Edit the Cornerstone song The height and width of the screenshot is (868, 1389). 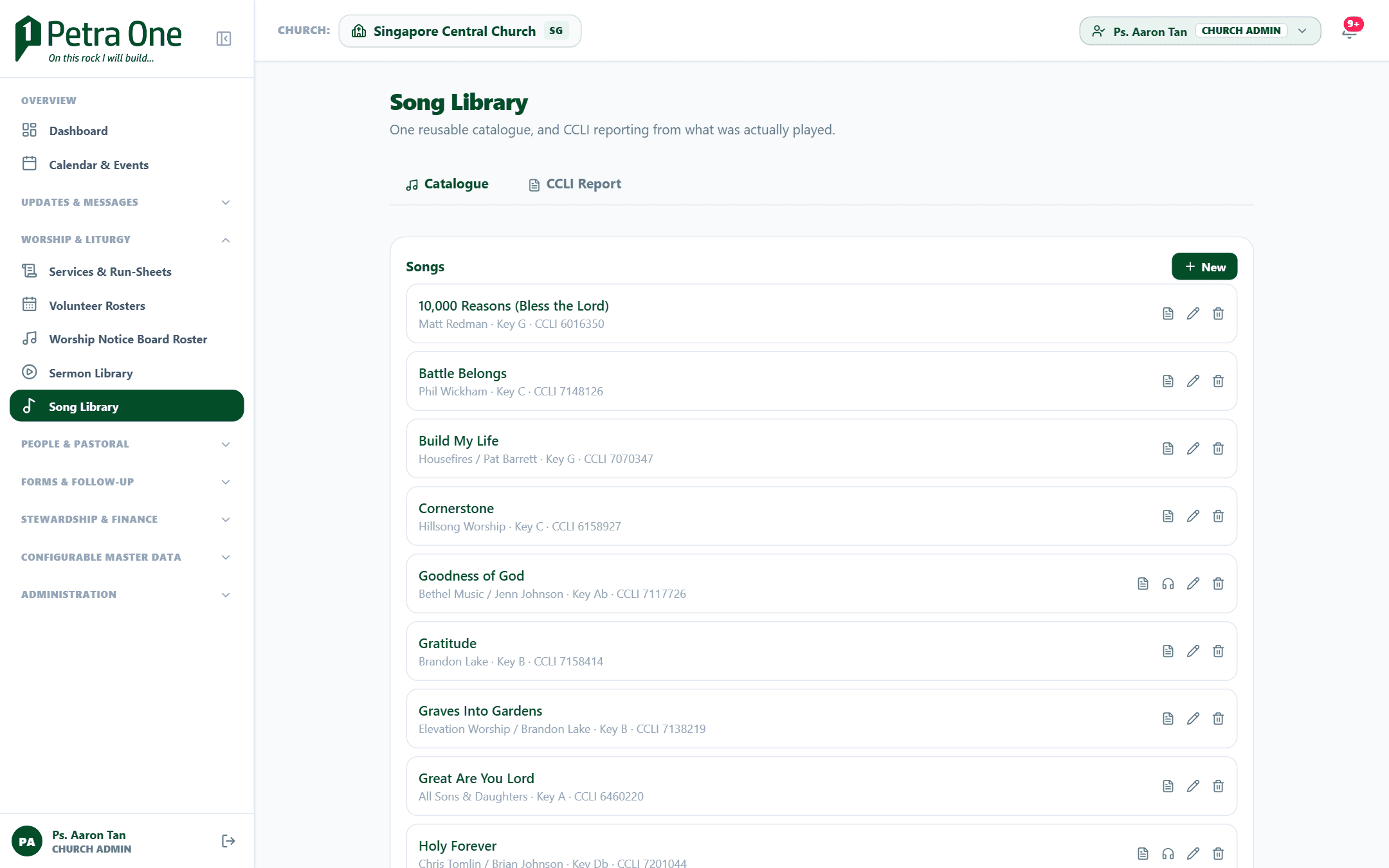click(x=1193, y=516)
